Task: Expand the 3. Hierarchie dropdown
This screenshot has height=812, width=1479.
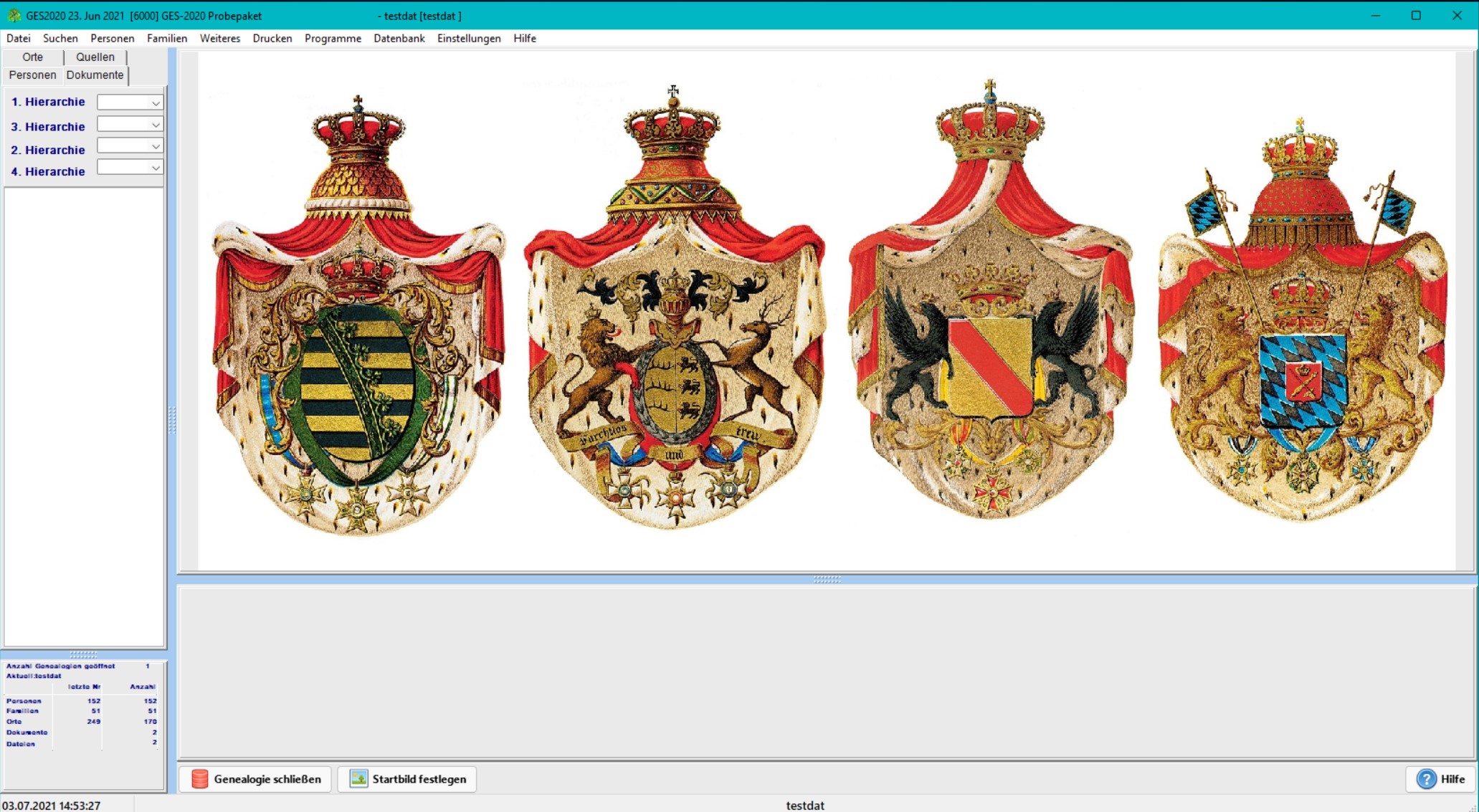Action: (156, 125)
